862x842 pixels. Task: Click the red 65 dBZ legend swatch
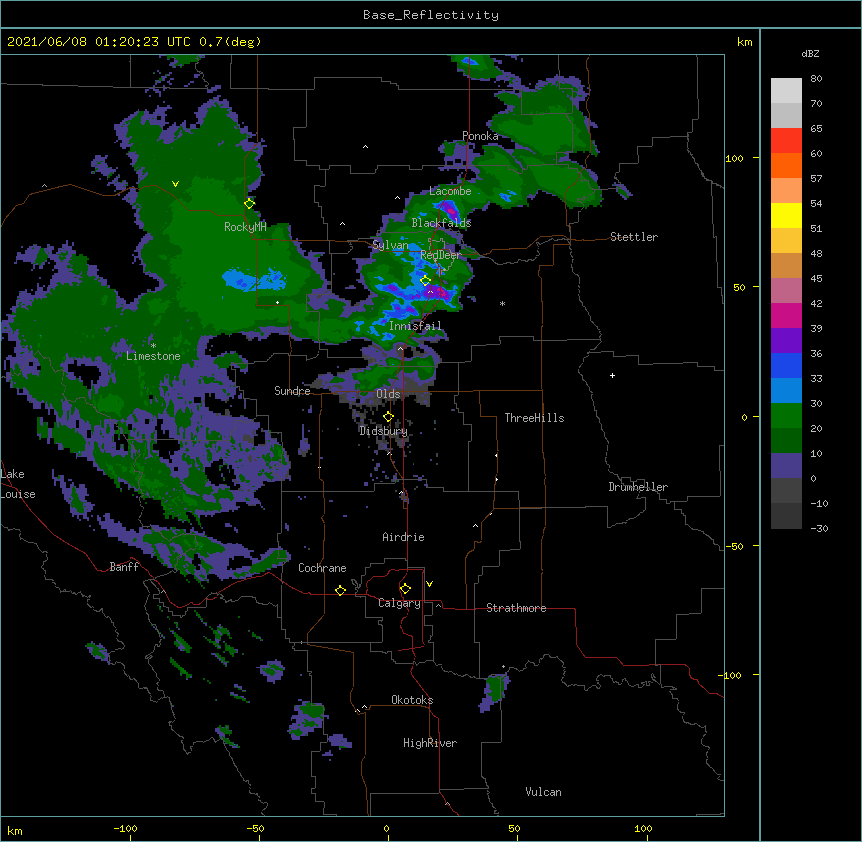[786, 141]
